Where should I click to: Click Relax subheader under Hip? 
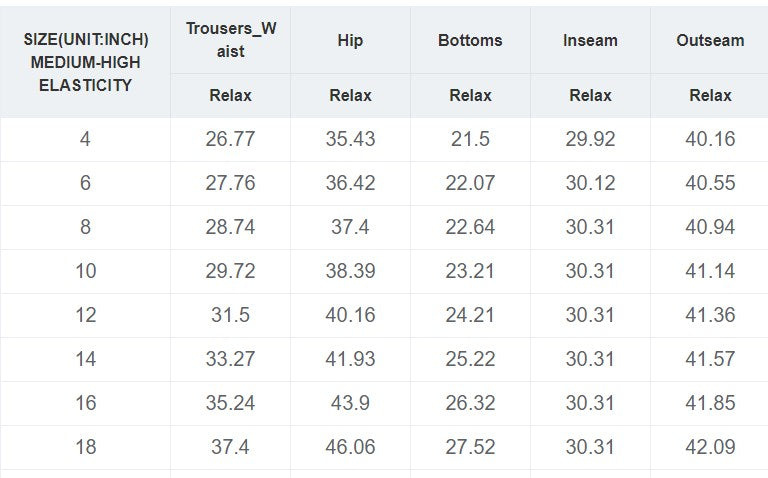tap(350, 95)
